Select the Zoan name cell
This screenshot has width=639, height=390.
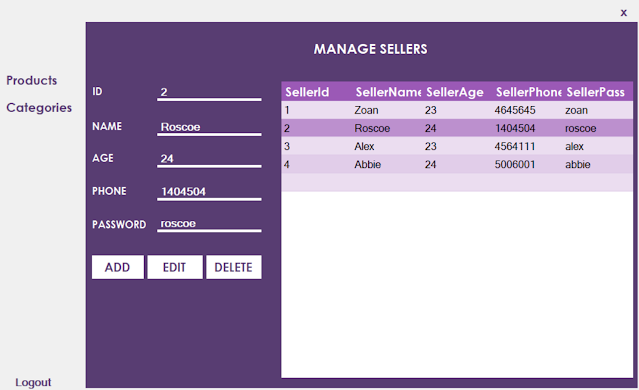coord(387,110)
